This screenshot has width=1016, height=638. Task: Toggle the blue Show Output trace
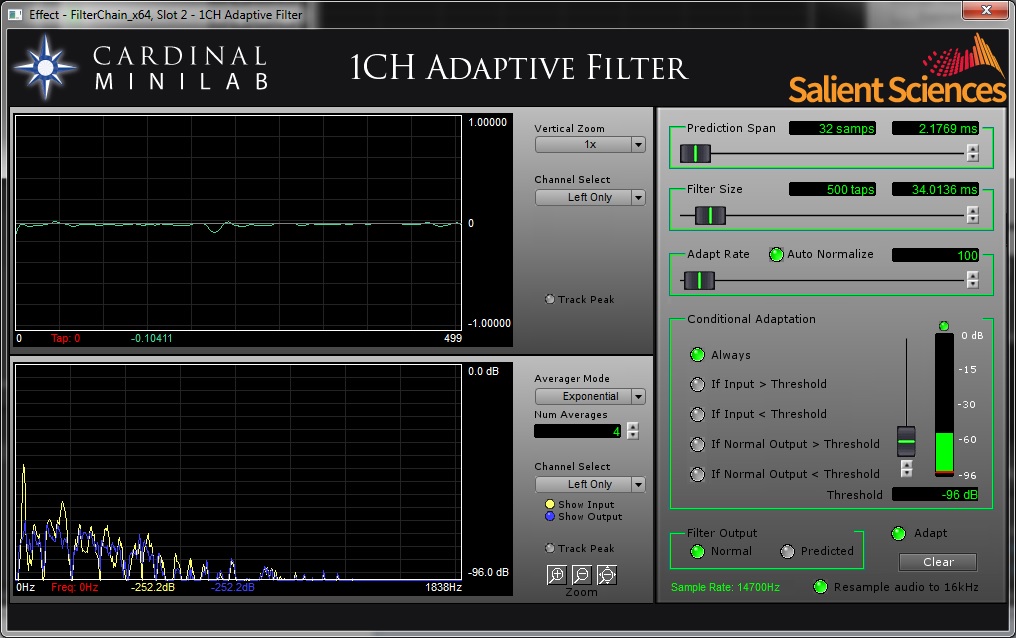click(550, 516)
